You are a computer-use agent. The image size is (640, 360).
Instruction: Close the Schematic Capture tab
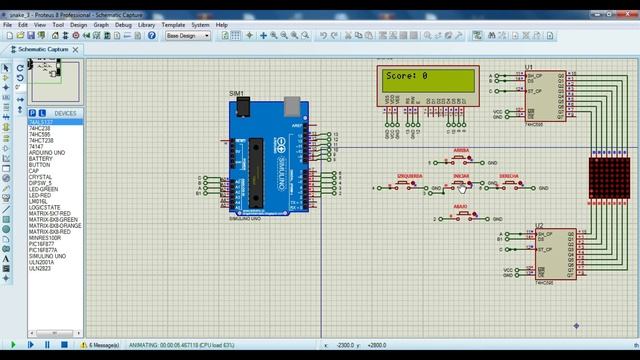pyautogui.click(x=76, y=50)
